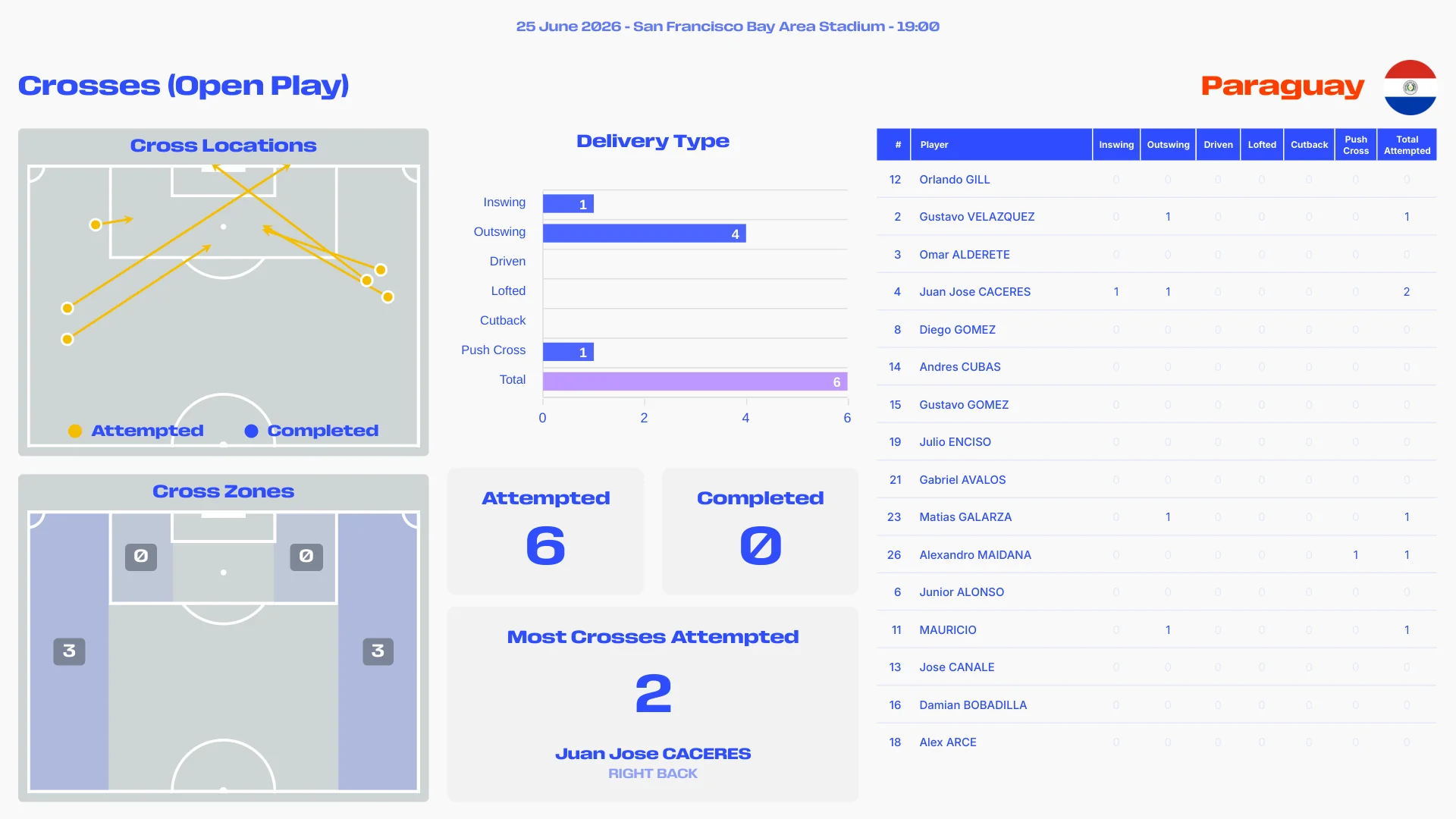The height and width of the screenshot is (819, 1456).
Task: Click the Push Cross bar in chart
Action: (568, 352)
